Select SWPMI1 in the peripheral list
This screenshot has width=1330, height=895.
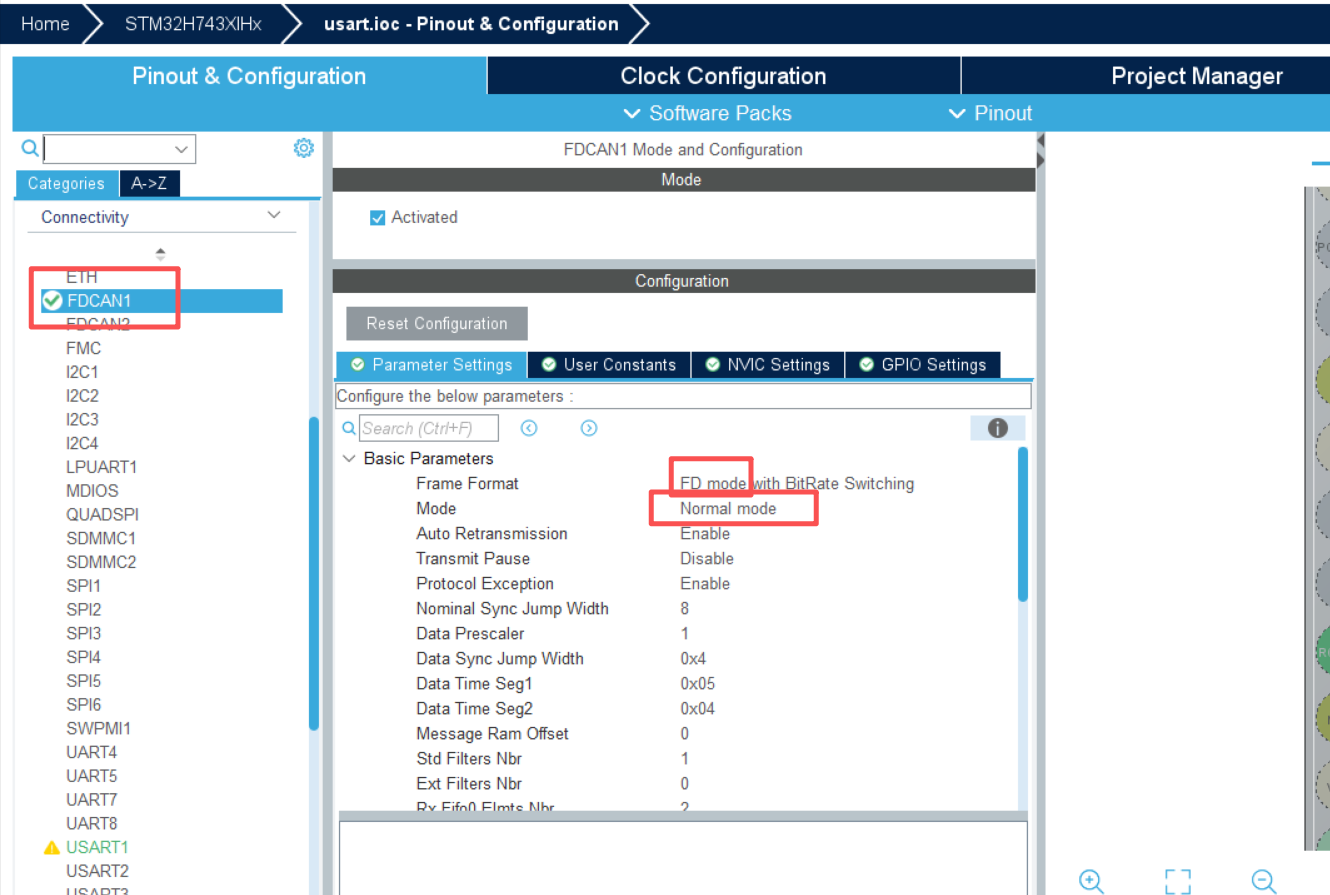tap(98, 728)
